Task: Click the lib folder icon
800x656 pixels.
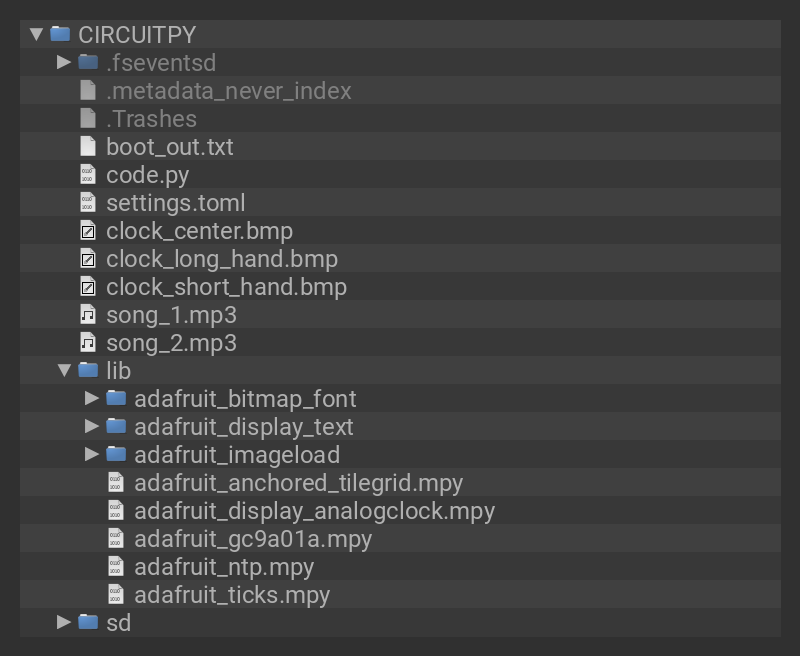Action: pyautogui.click(x=88, y=371)
